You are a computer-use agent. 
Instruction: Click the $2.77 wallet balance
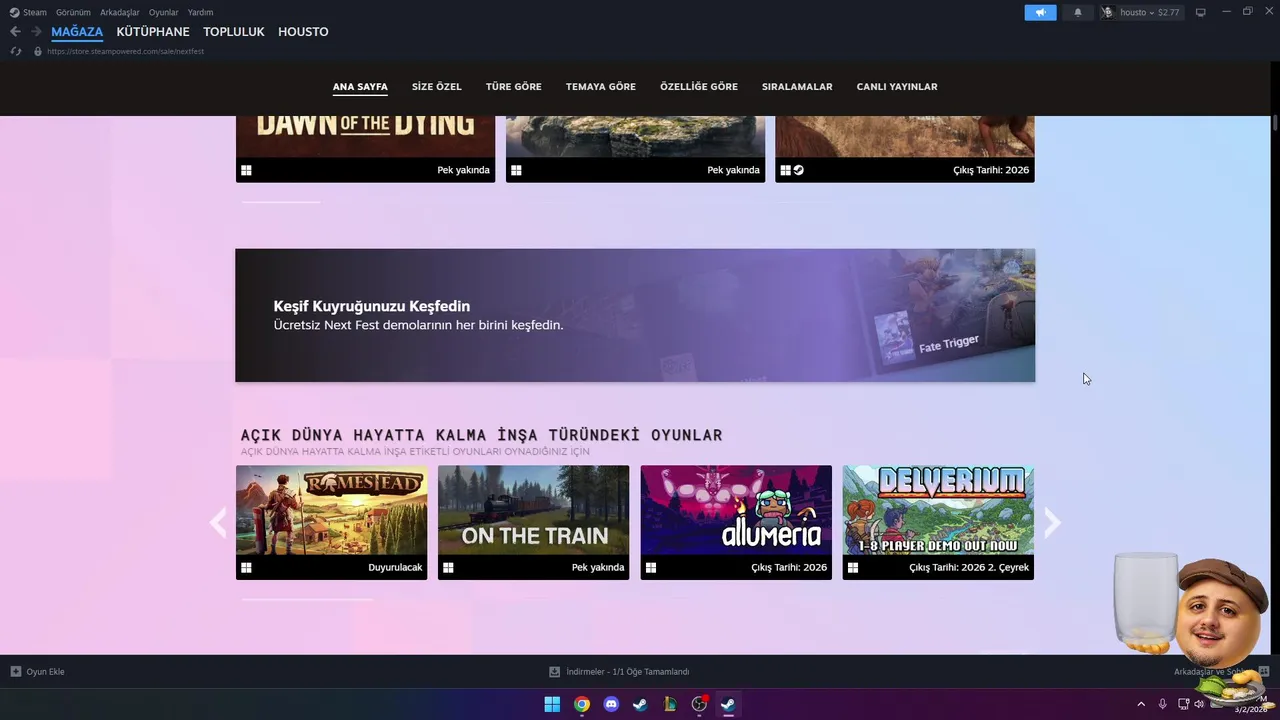click(x=1169, y=12)
